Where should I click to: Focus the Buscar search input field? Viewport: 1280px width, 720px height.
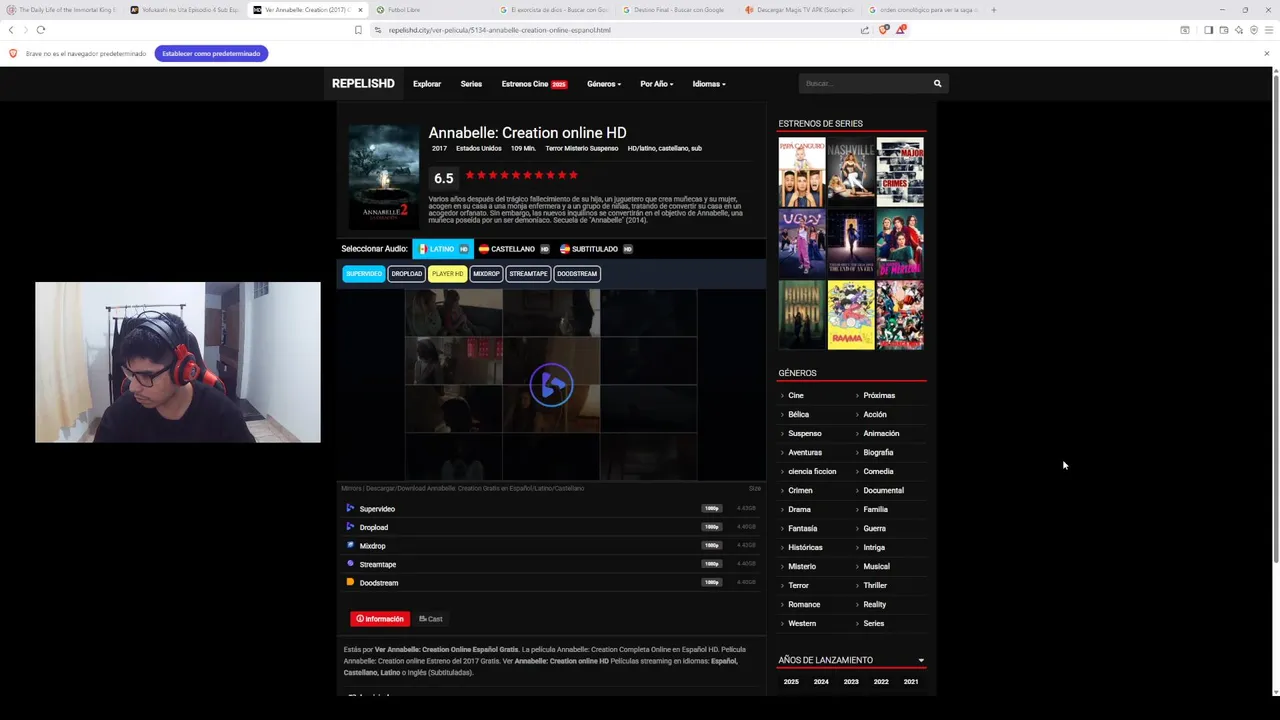click(x=865, y=83)
